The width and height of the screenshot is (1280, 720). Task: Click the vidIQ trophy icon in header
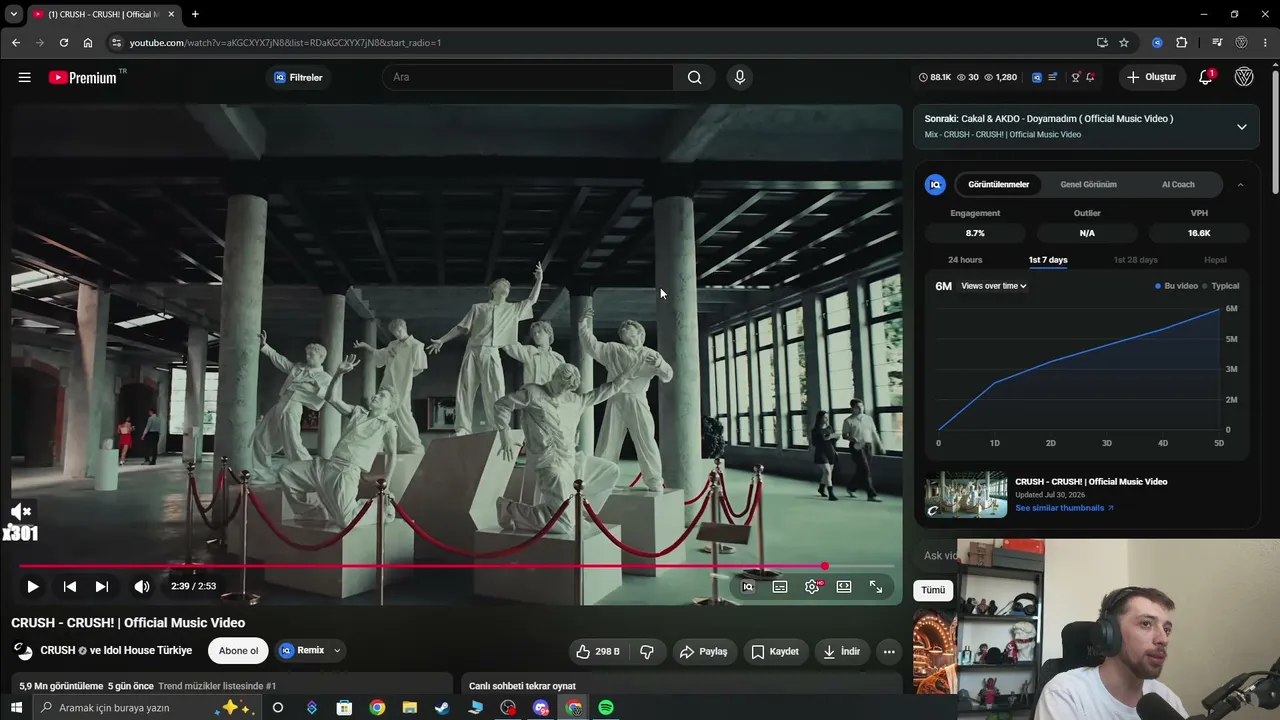tap(1075, 77)
